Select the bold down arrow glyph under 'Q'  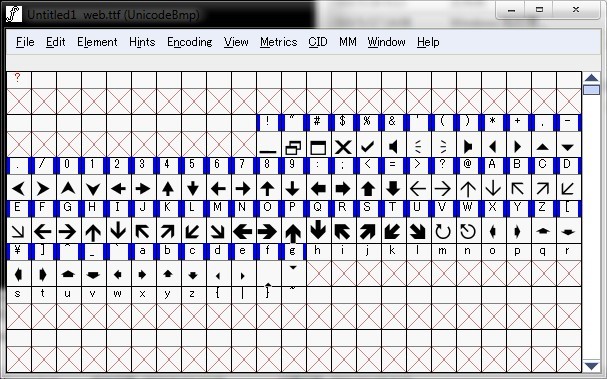pyautogui.click(x=318, y=230)
